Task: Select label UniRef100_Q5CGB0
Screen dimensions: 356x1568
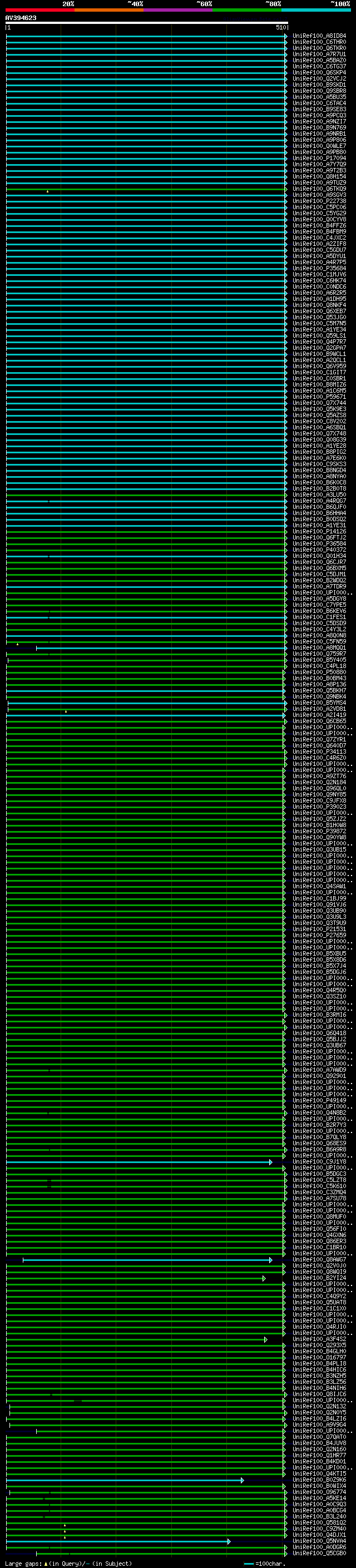Action: coord(319,1554)
